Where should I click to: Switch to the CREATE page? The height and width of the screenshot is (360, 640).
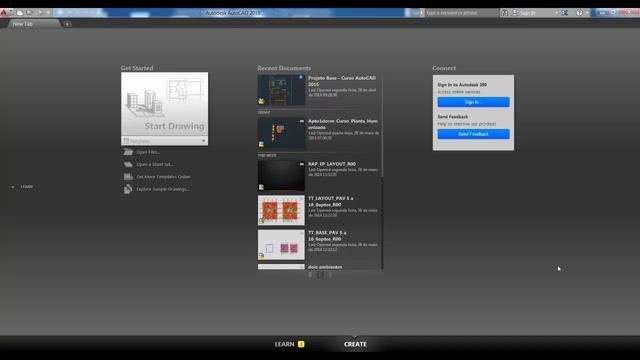point(355,344)
